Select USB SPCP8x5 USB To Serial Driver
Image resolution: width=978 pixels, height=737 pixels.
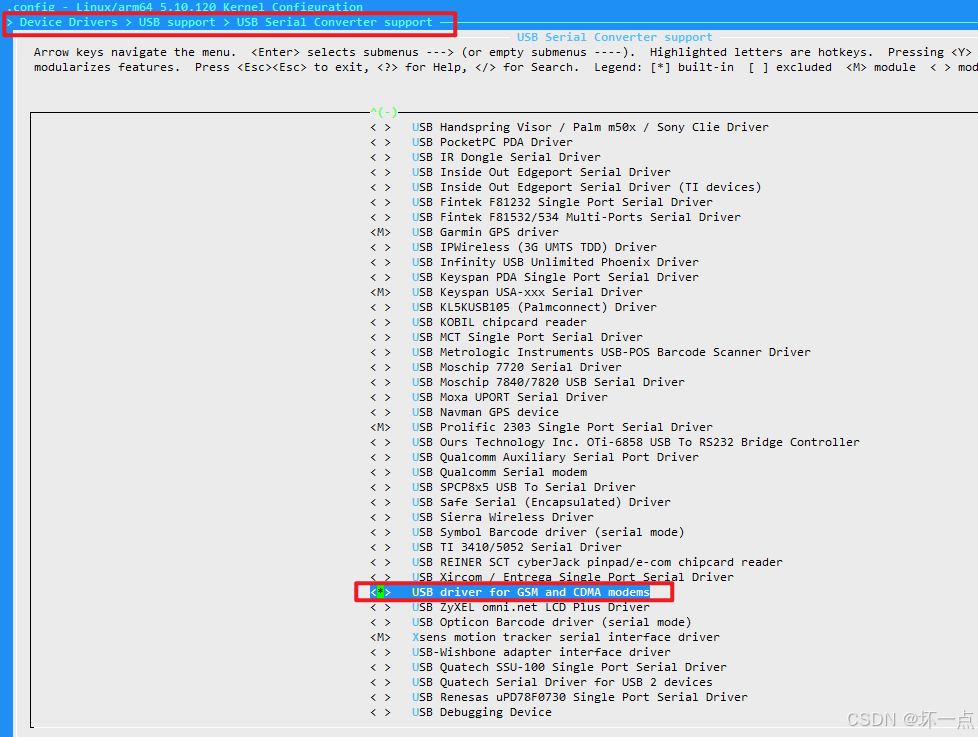[x=523, y=487]
